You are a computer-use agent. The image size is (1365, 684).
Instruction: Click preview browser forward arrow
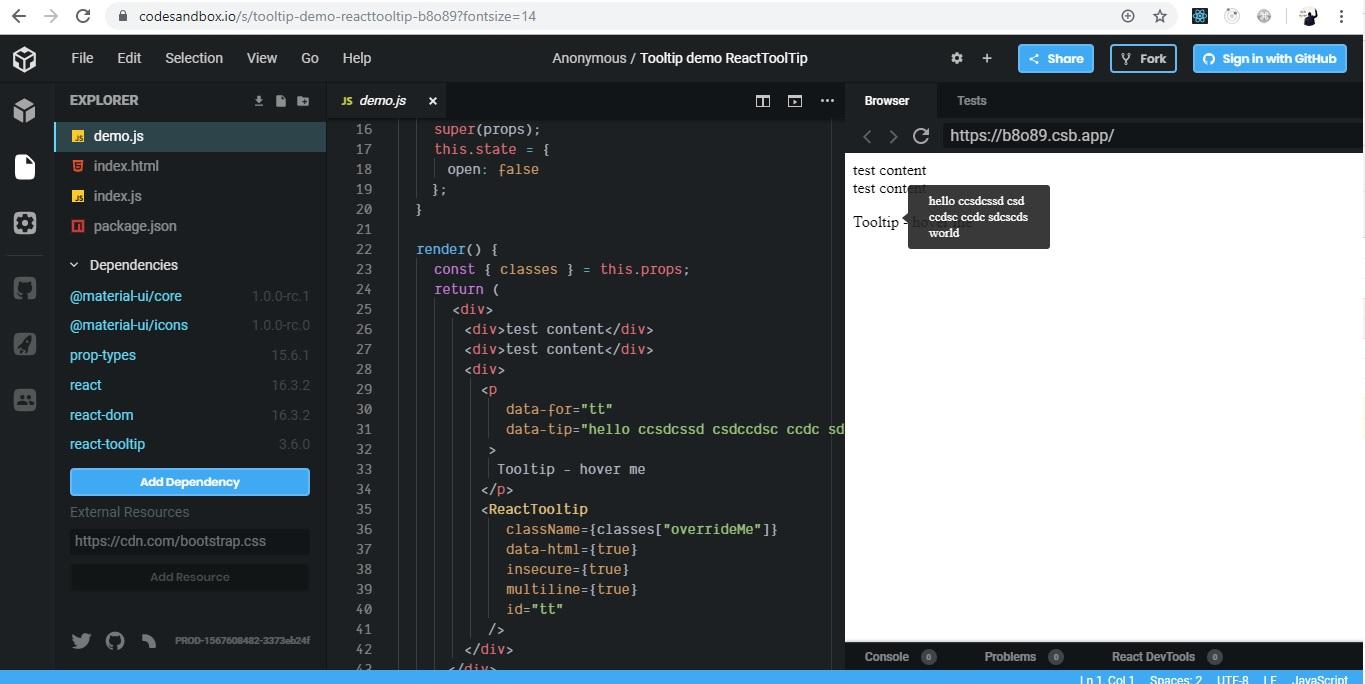893,136
